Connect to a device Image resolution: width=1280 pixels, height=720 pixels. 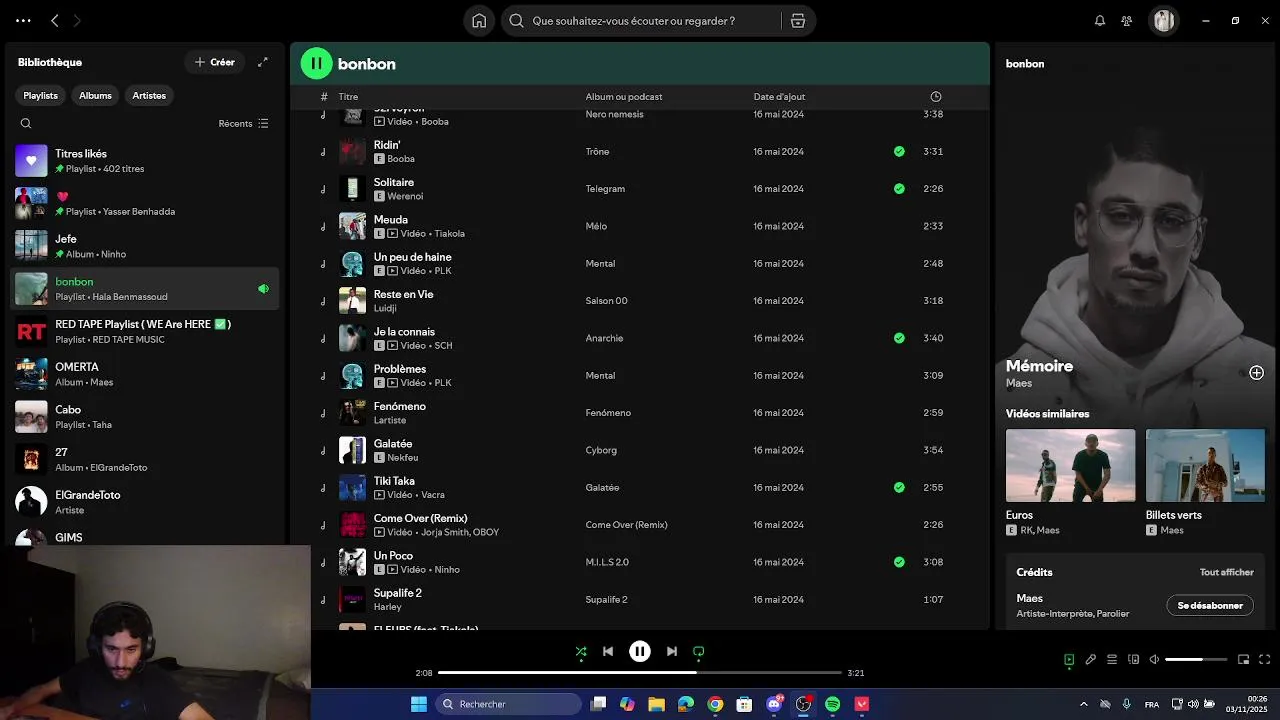[1134, 660]
